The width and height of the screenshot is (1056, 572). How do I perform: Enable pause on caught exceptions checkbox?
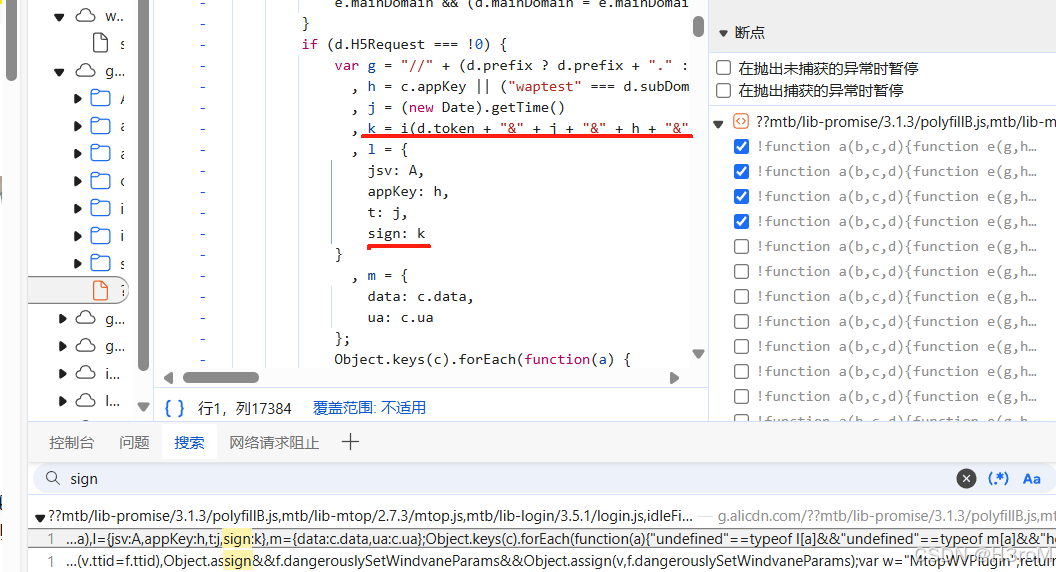pyautogui.click(x=723, y=90)
